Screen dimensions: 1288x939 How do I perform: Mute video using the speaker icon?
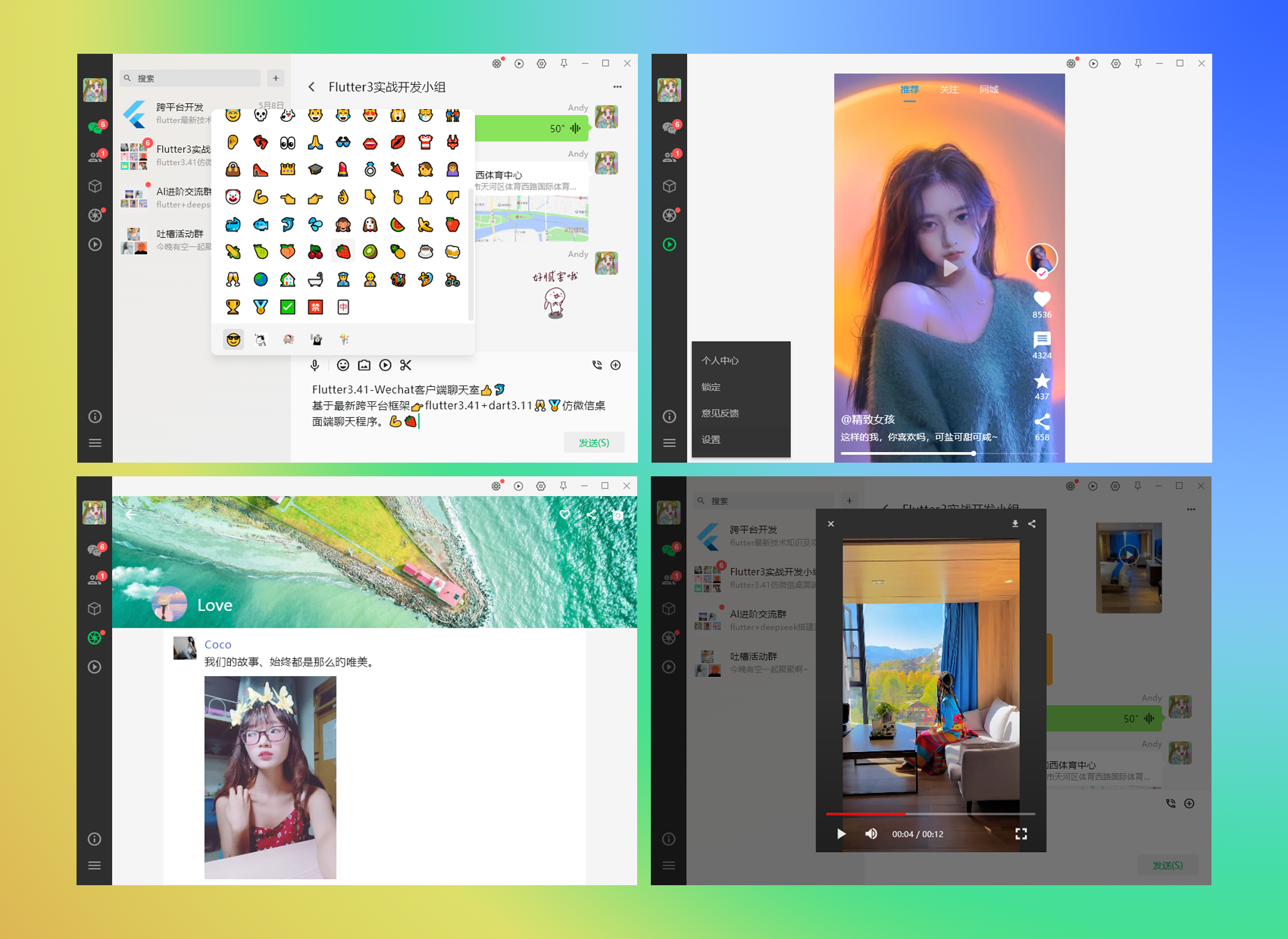pos(871,834)
